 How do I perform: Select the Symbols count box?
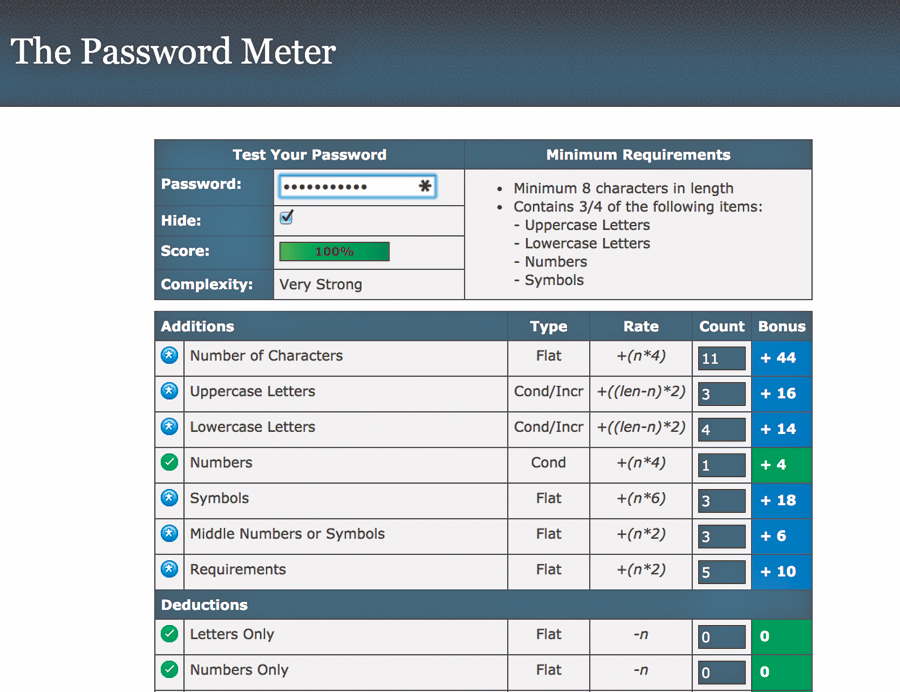721,501
